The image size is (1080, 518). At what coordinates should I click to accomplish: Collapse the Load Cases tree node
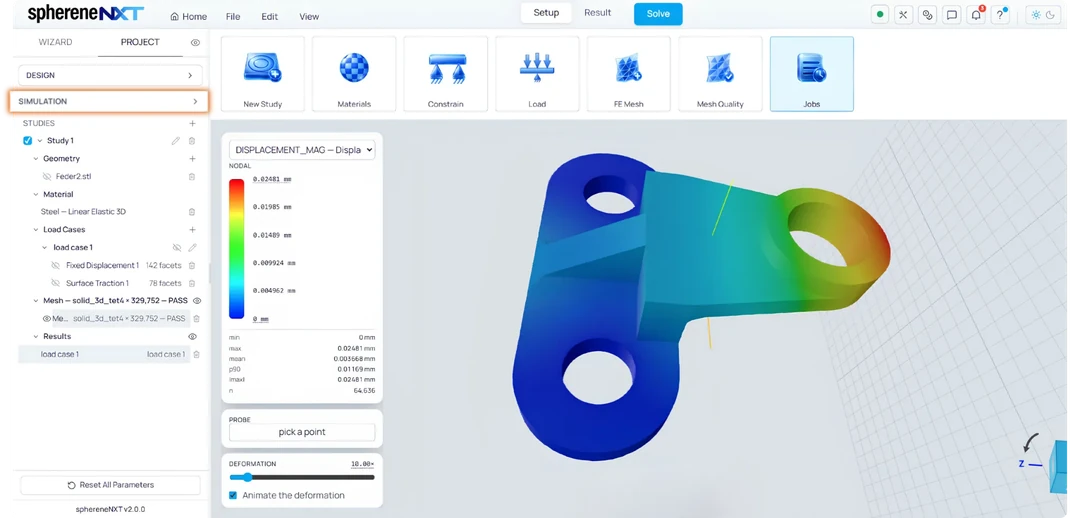tap(36, 229)
